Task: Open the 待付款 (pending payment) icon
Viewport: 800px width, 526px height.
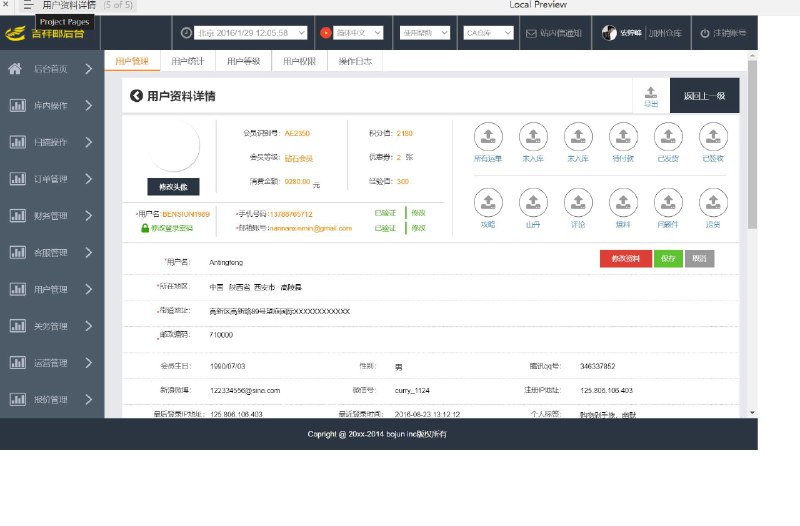Action: (623, 137)
